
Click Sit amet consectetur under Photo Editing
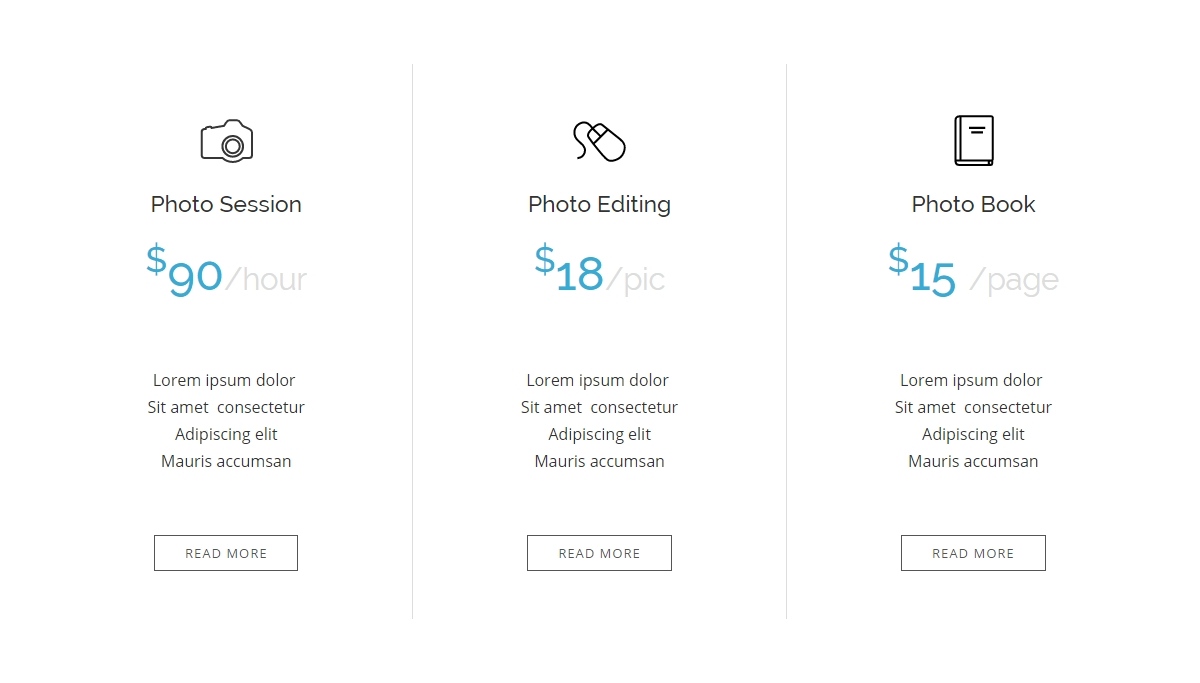[x=599, y=407]
